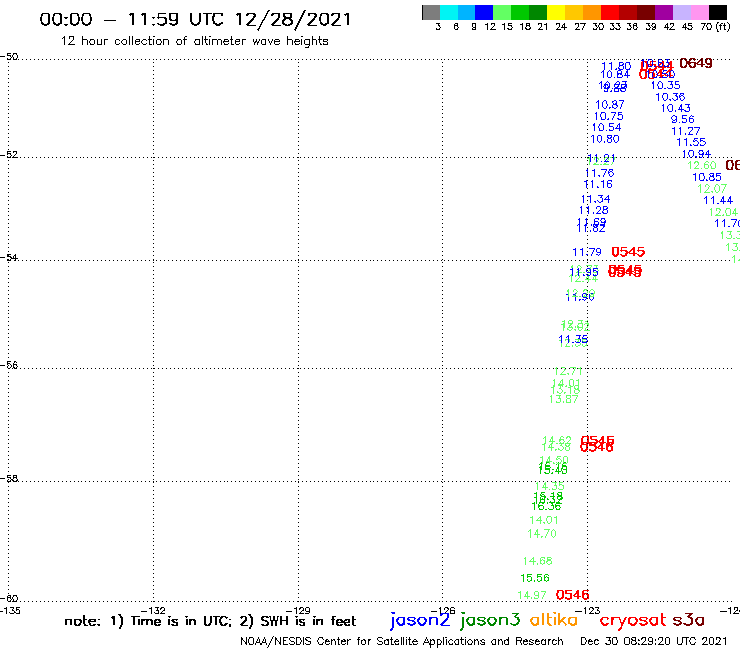Image resolution: width=740 pixels, height=650 pixels.
Task: Click the altika satellite label
Action: pos(554,619)
